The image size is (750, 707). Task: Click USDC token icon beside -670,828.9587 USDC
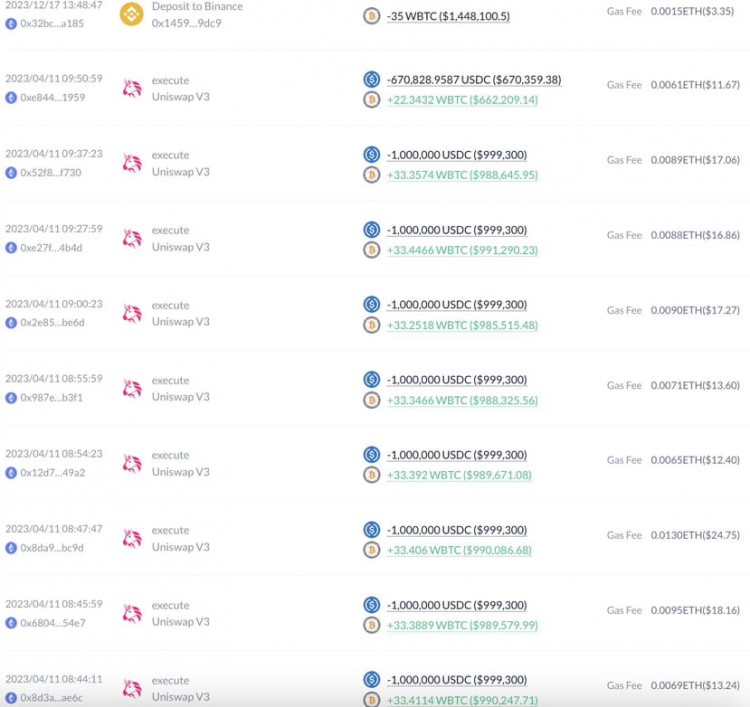point(372,79)
